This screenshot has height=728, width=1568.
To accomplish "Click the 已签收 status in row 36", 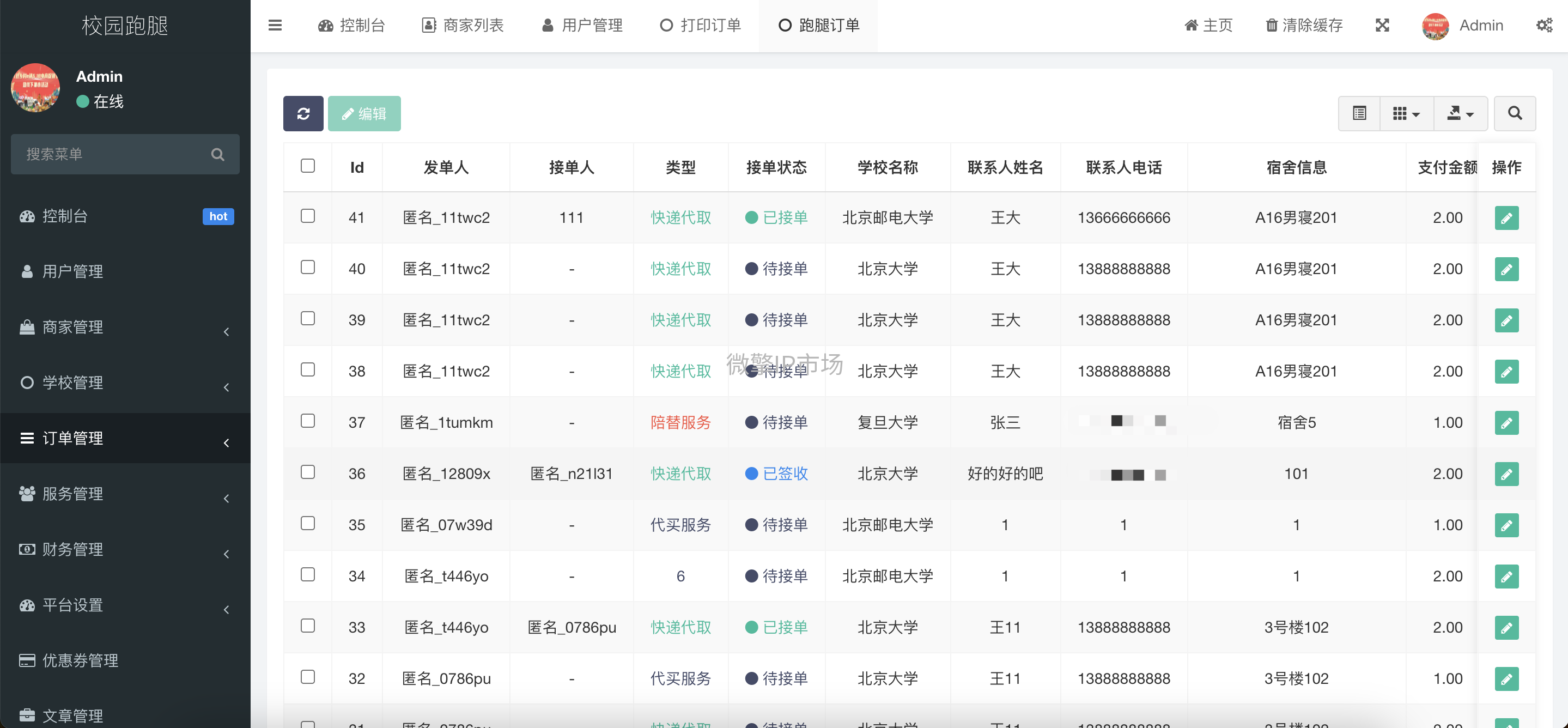I will pyautogui.click(x=776, y=474).
